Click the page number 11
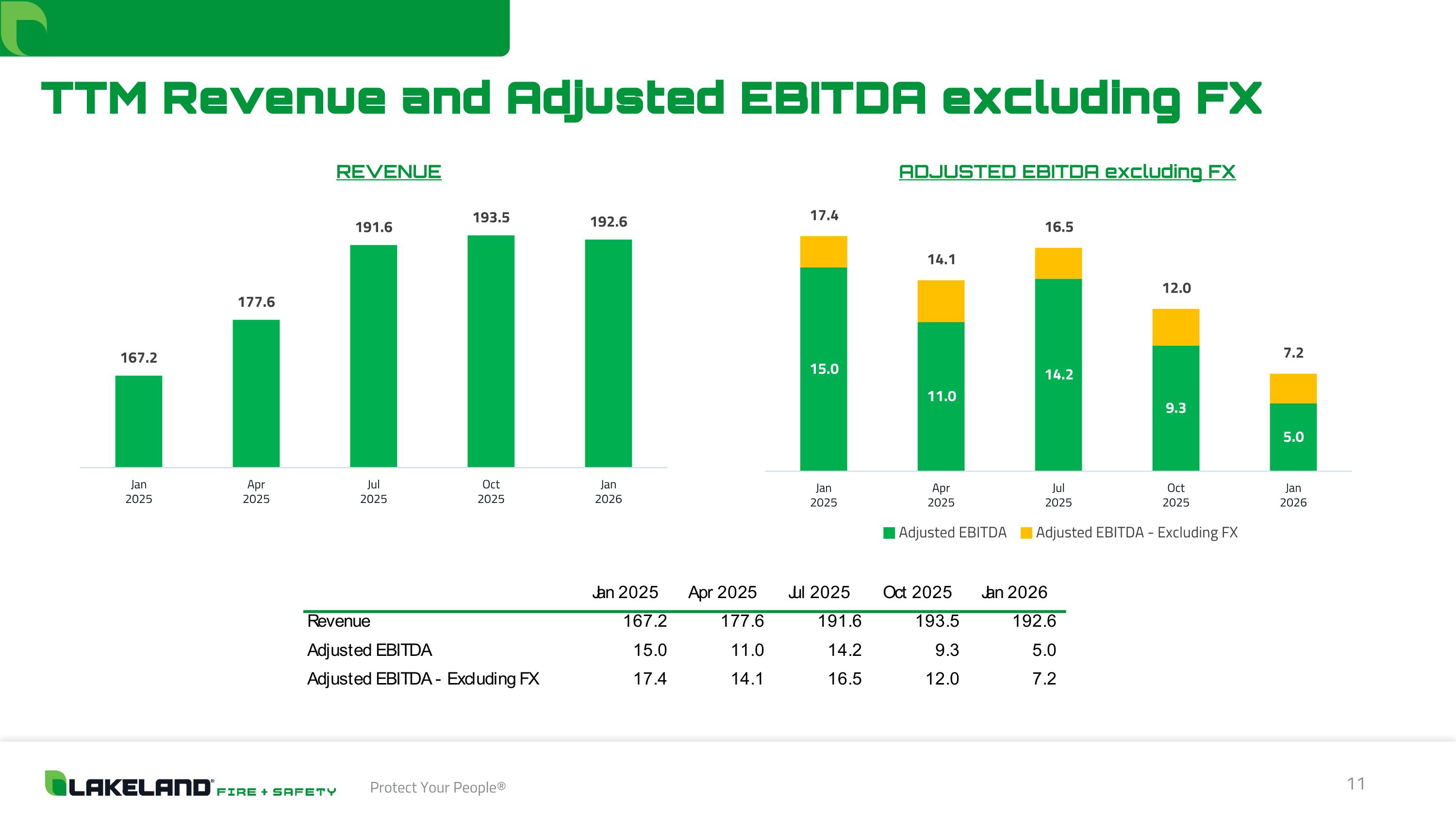This screenshot has height=819, width=1456. pyautogui.click(x=1356, y=784)
